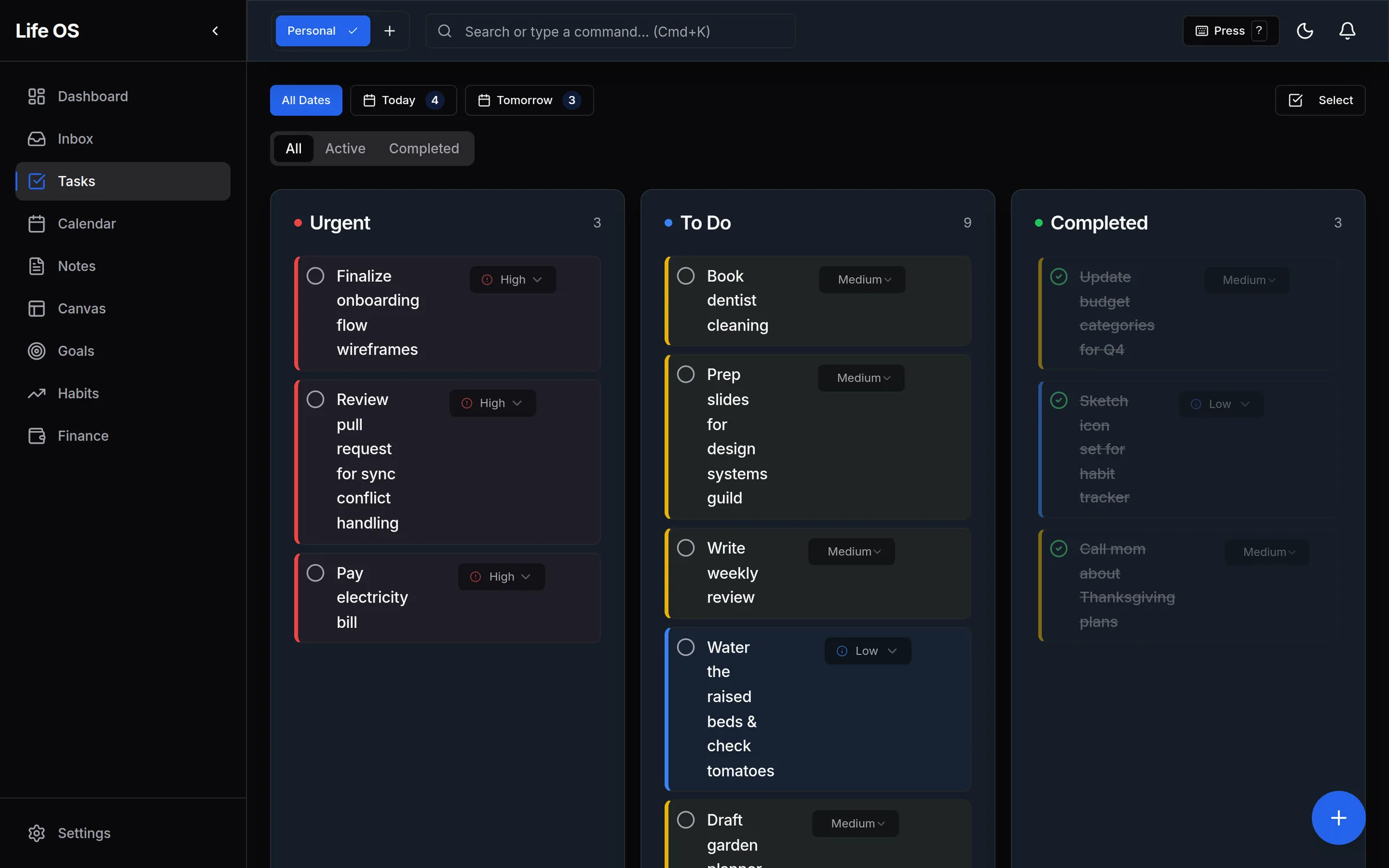Mark 'Book dentist cleaning' as done

(686, 276)
